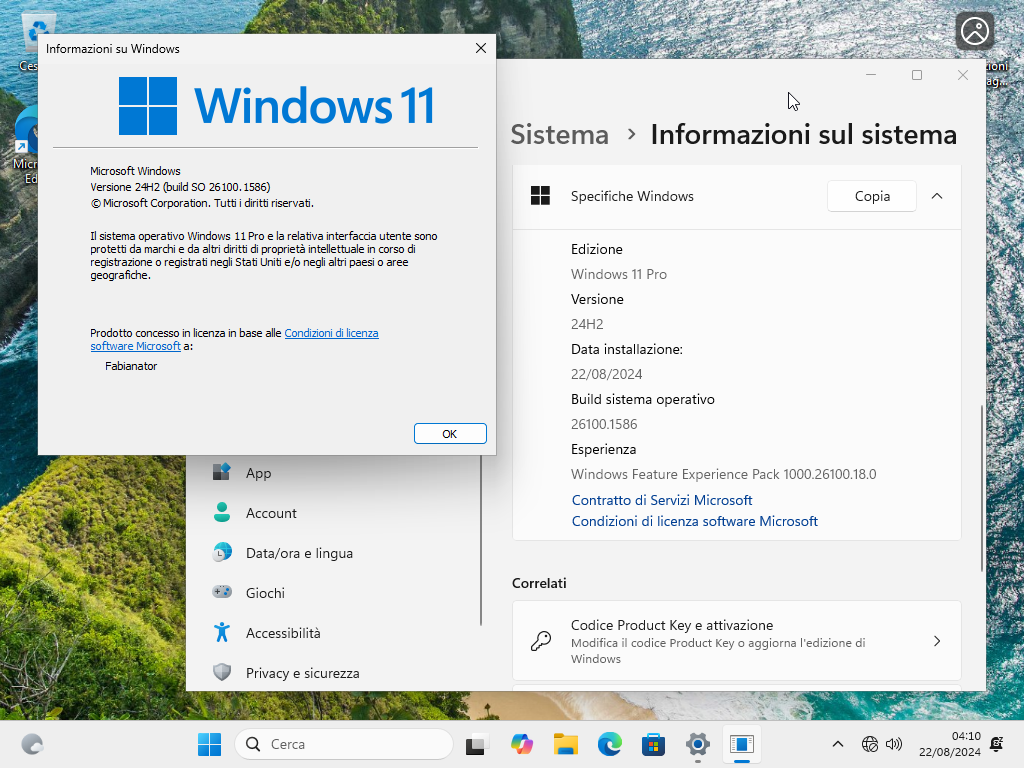Screen dimensions: 1024x768
Task: Open clock and date 04:10 flyout
Action: pyautogui.click(x=950, y=744)
